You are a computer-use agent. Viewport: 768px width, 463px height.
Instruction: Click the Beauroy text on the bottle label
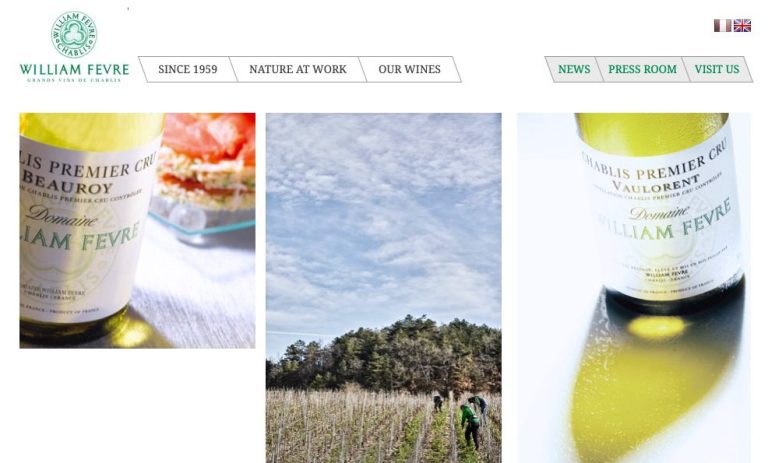point(67,183)
